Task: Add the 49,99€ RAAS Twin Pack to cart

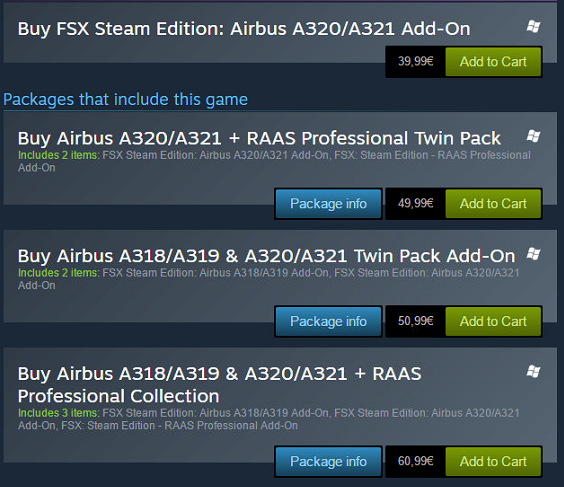Action: click(493, 204)
